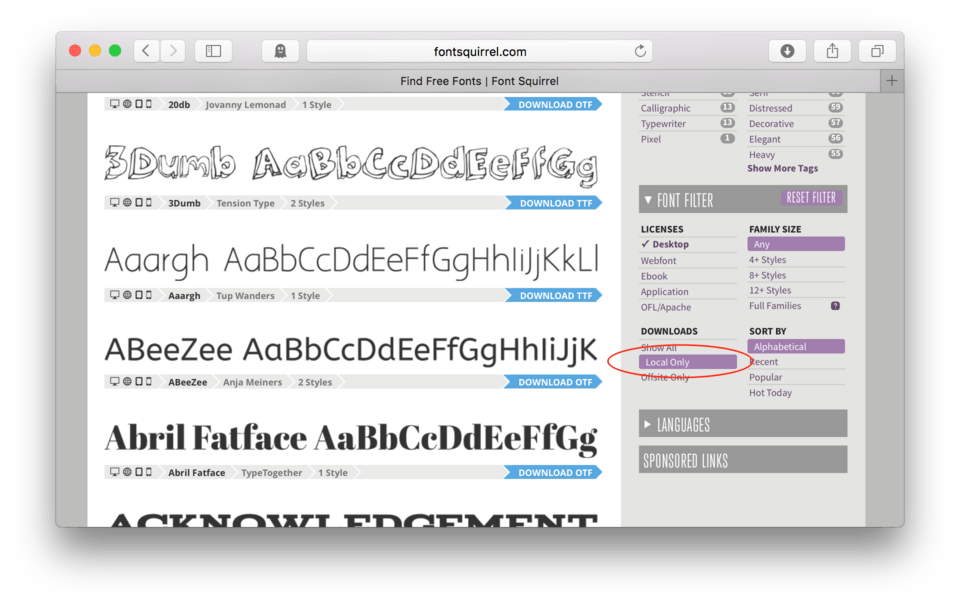Go forward with Safari forward arrow
Screen dimensions: 960x607
173,51
